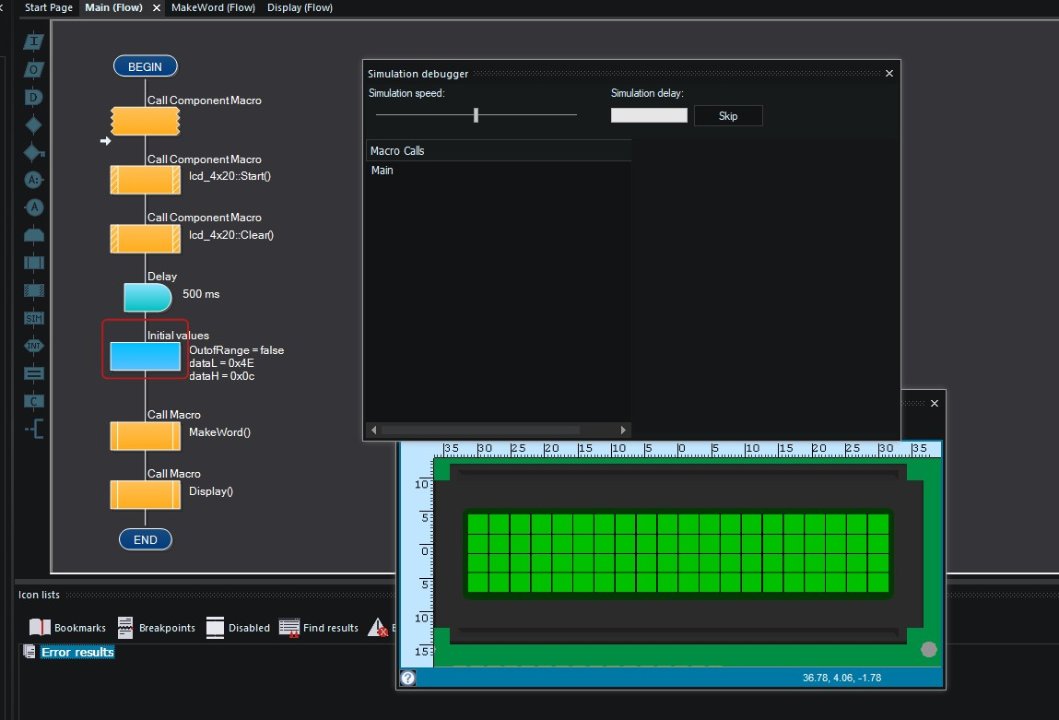The height and width of the screenshot is (720, 1059).
Task: Pick the Connection Point 'A:' icon
Action: [x=34, y=180]
